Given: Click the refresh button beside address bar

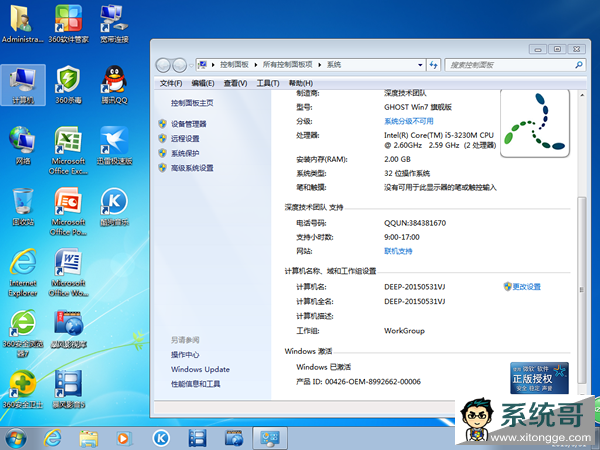Looking at the screenshot, I should (x=434, y=65).
